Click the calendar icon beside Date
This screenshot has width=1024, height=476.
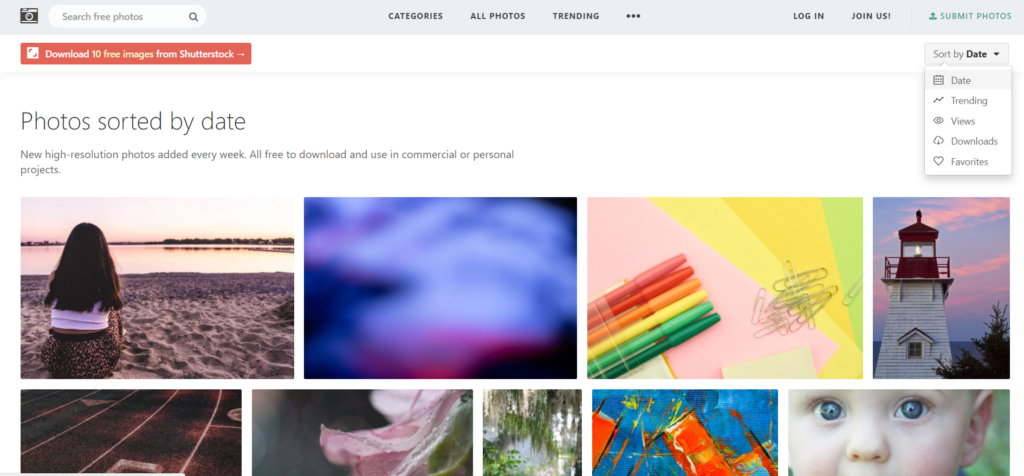tap(938, 80)
